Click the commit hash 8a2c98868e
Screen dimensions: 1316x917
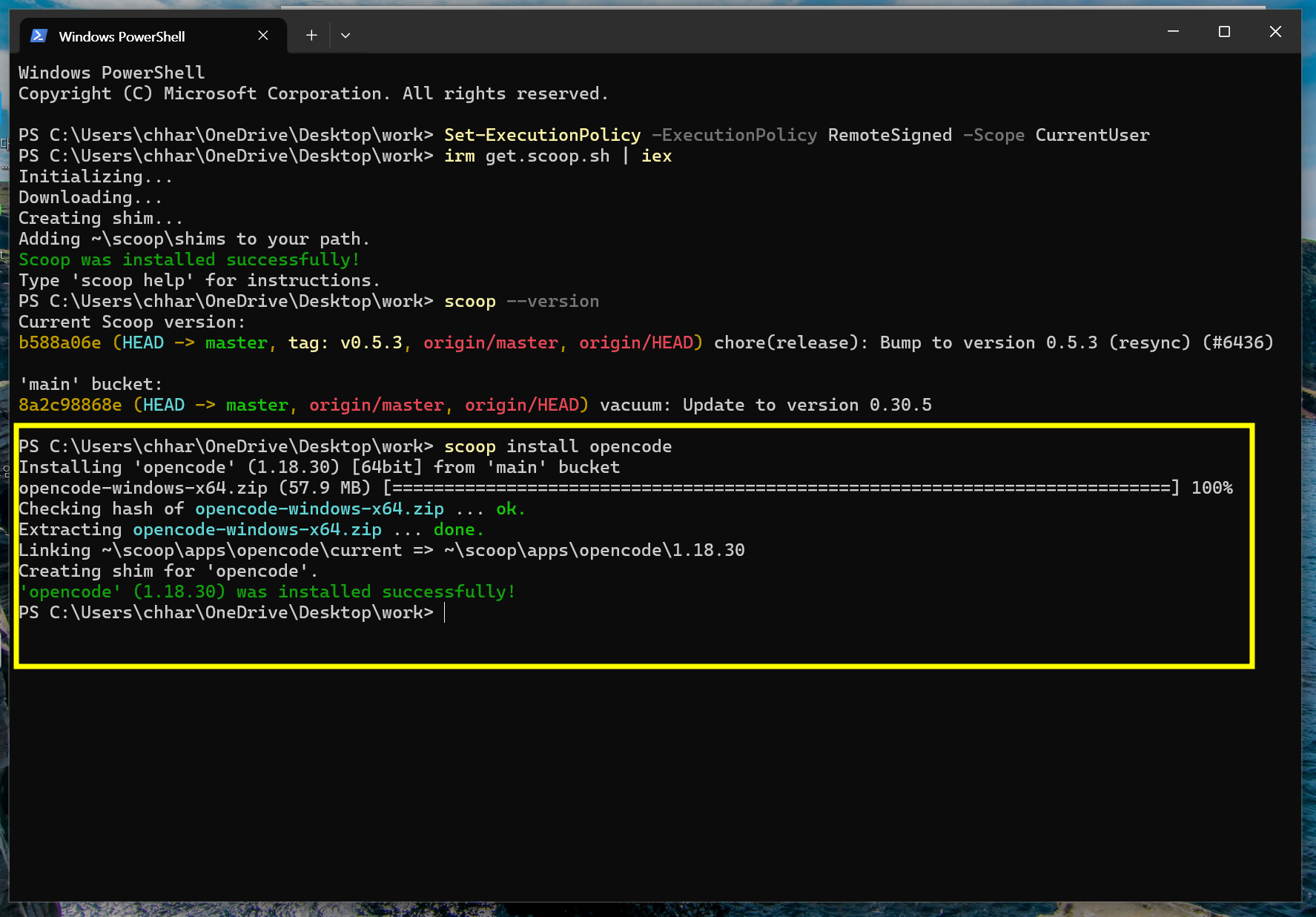70,405
